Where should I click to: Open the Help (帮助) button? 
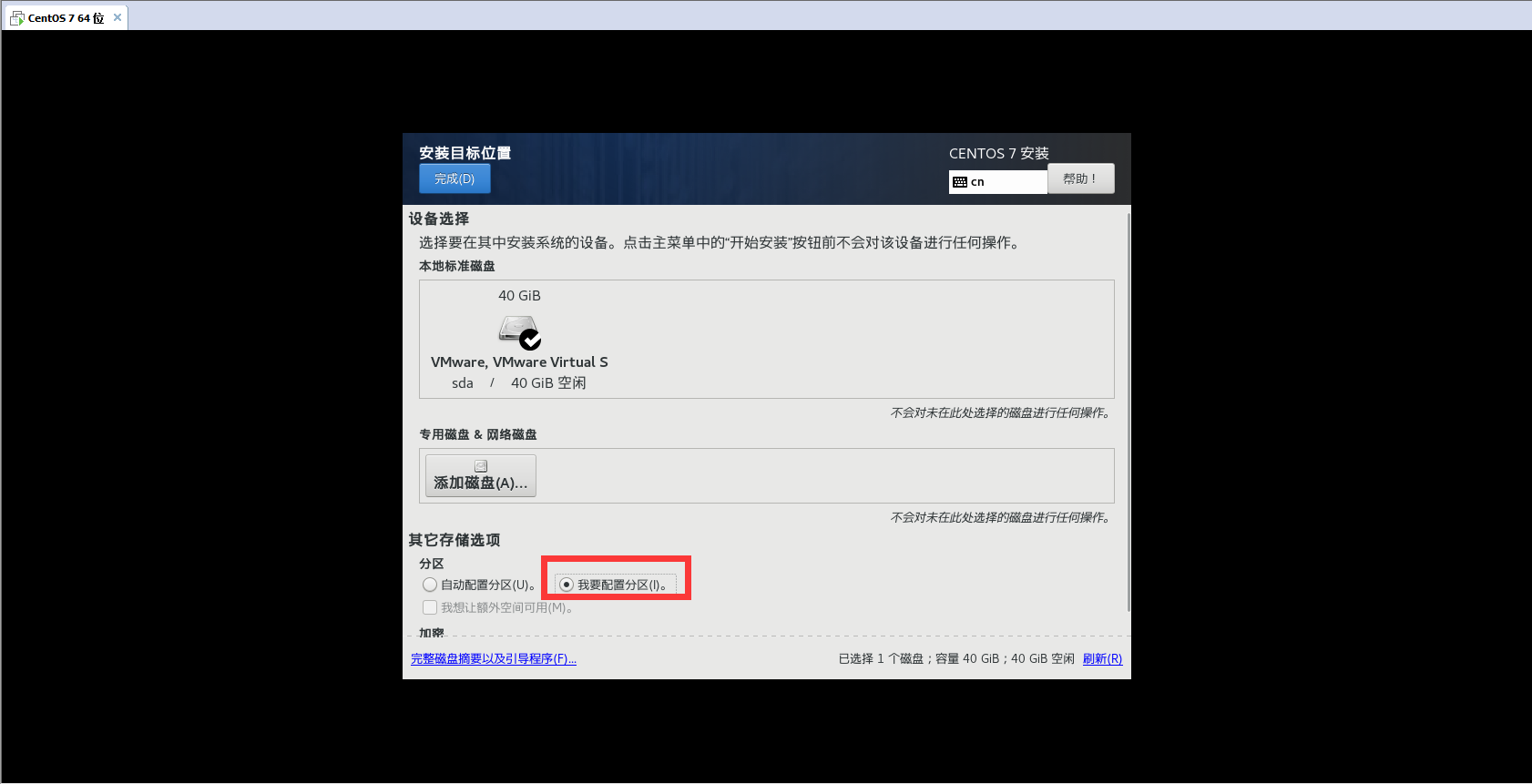tap(1080, 178)
